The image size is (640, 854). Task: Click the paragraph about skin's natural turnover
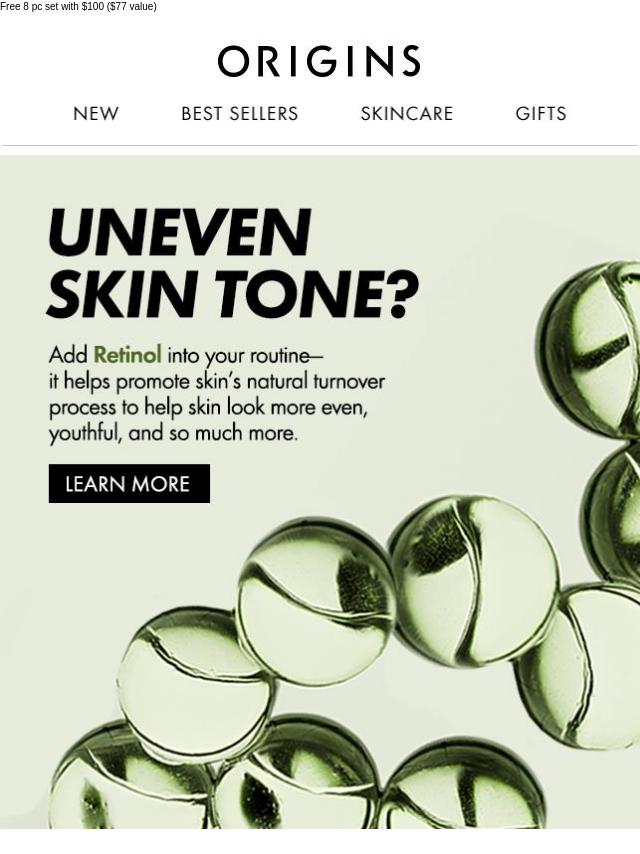tap(217, 394)
